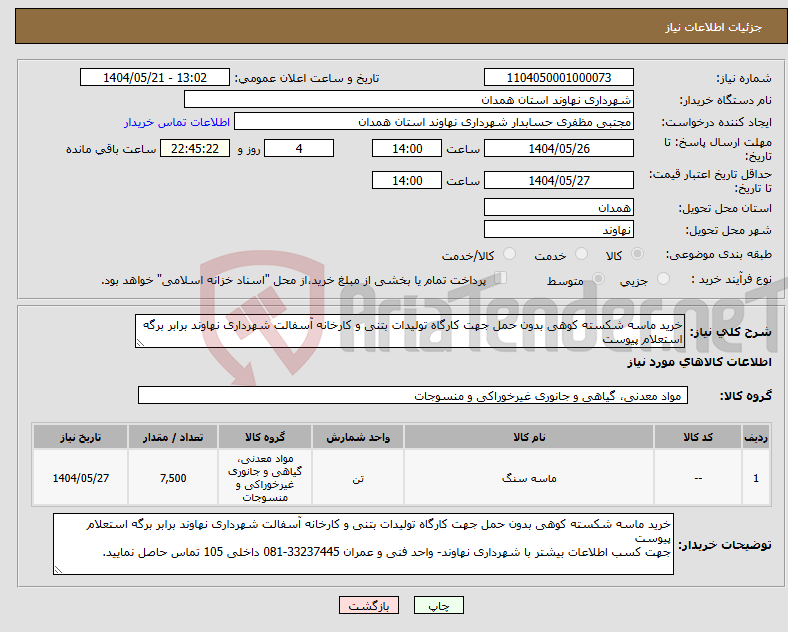
Task: Click the گروه کالا table column header
Action: (265, 437)
